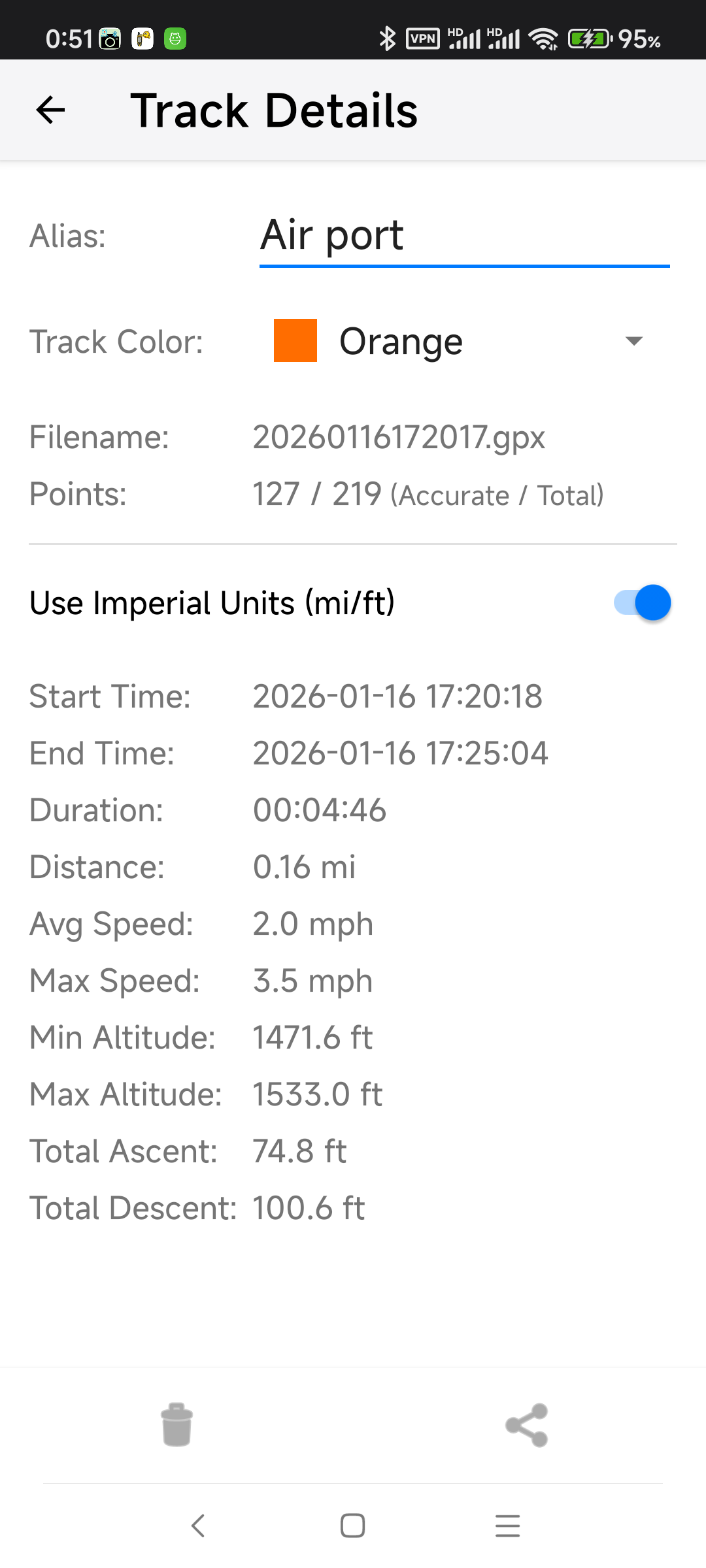Tap the 'Use Imperial Units (mi/ft)' label
Image resolution: width=706 pixels, height=1568 pixels.
pyautogui.click(x=212, y=602)
